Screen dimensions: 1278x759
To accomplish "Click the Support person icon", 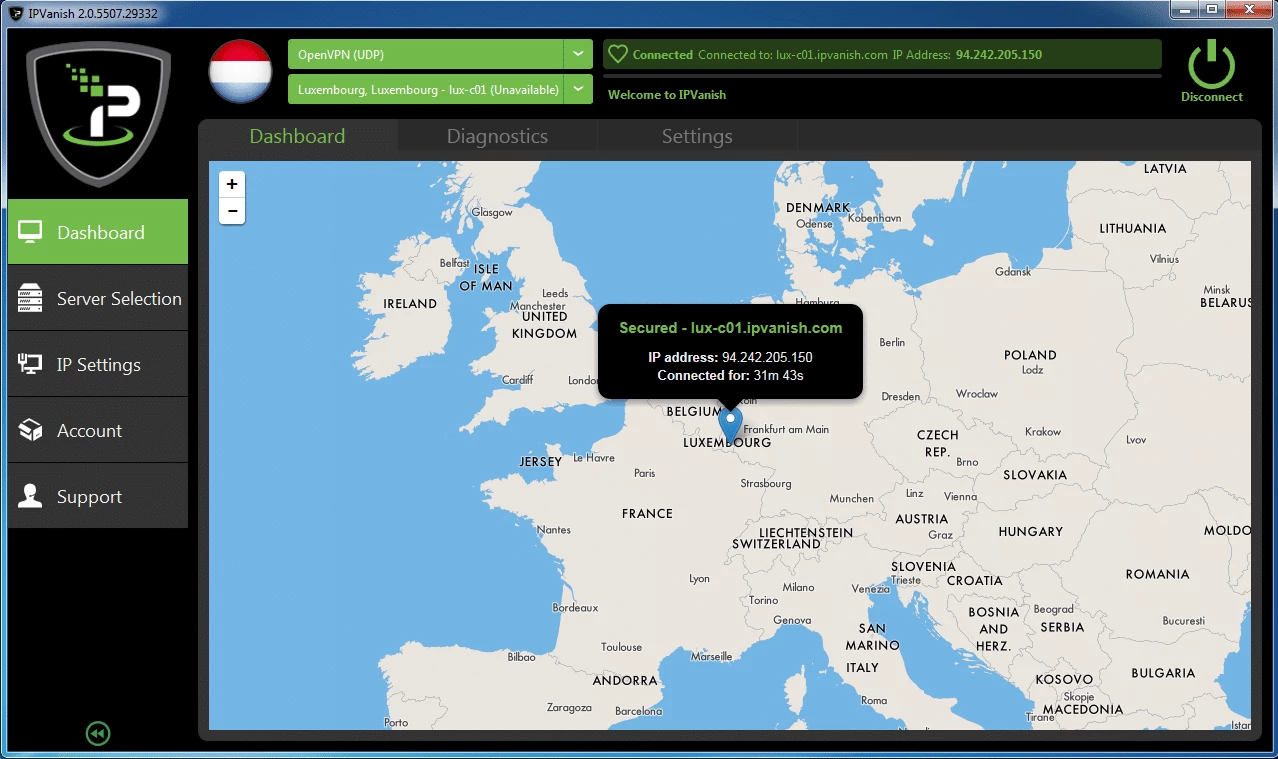I will [x=30, y=496].
